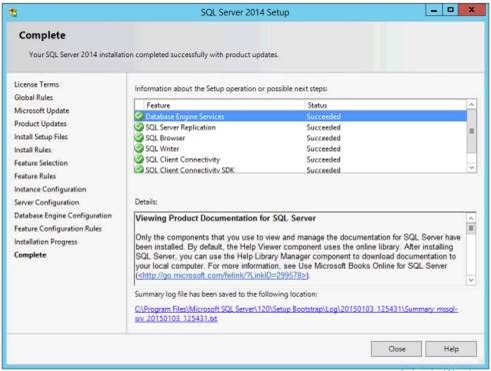Click Install Setup Files step in sidebar
The height and width of the screenshot is (371, 491).
(x=41, y=137)
